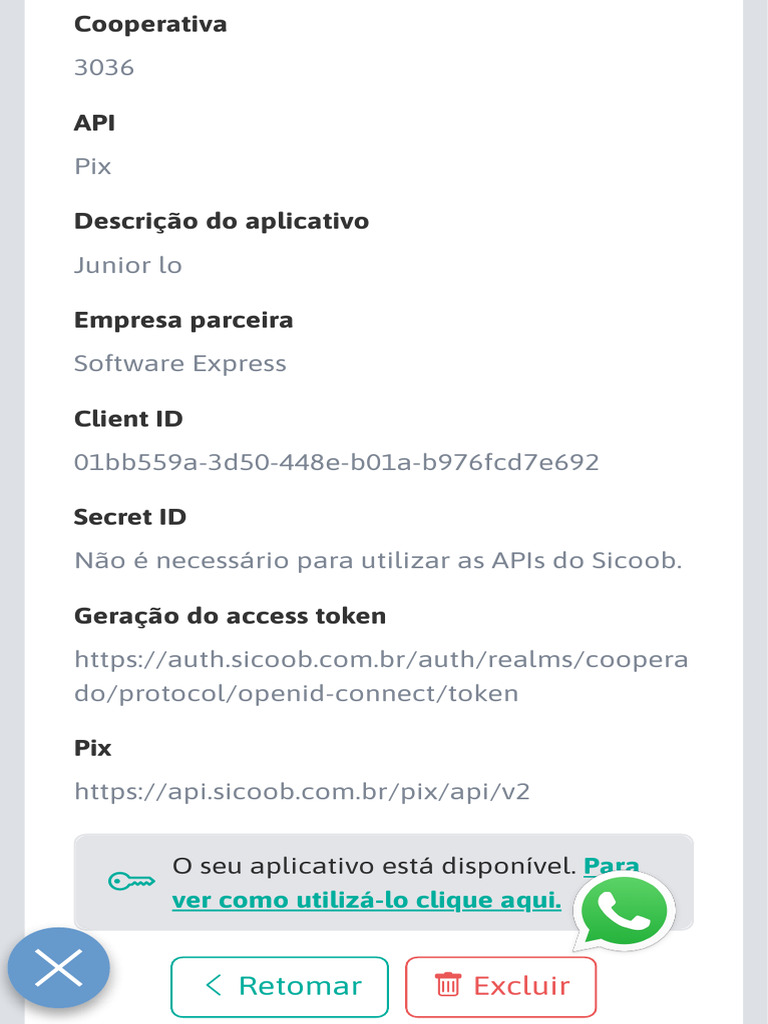Click the access token URL text

pos(380,677)
